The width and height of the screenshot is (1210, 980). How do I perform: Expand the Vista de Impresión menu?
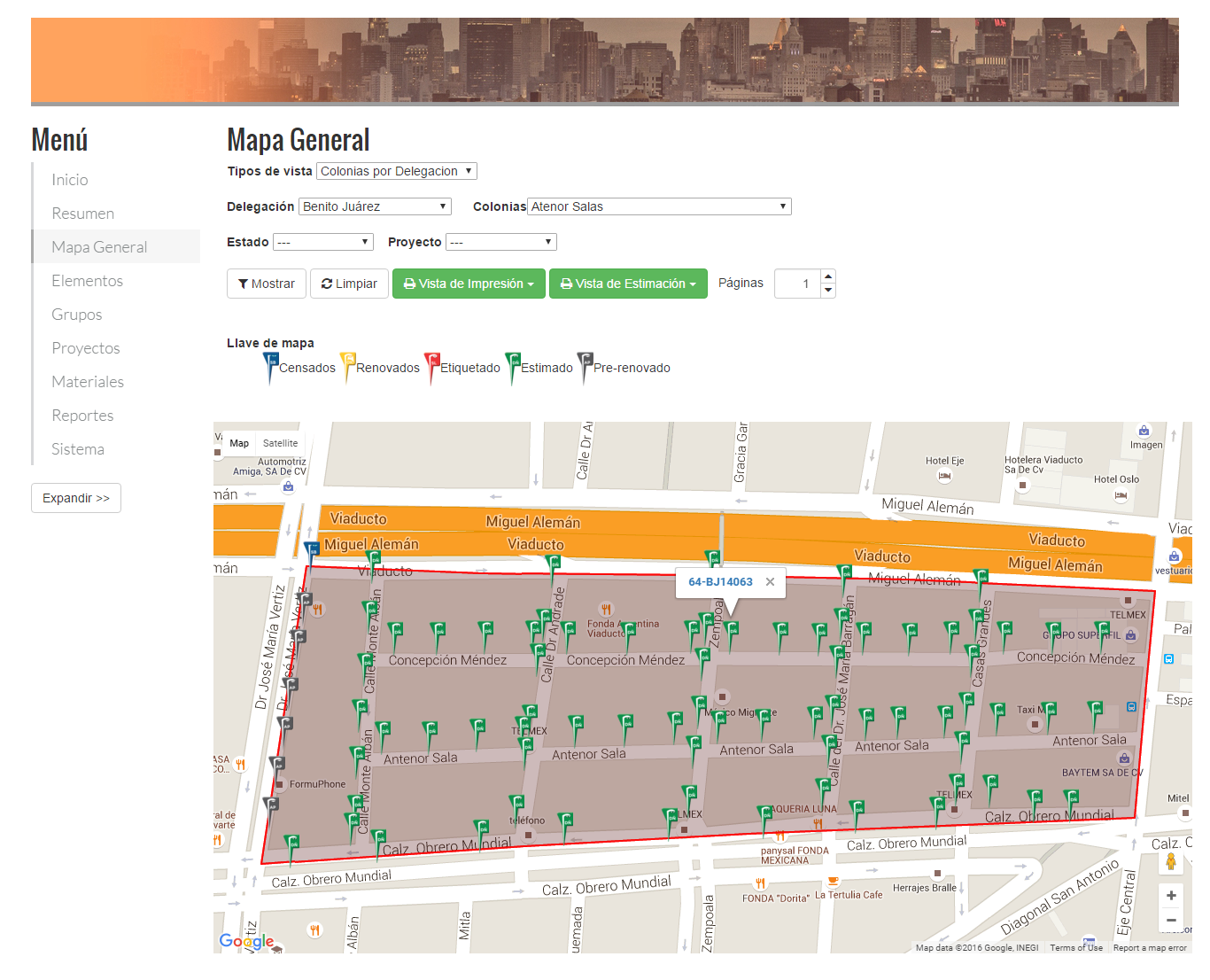click(x=469, y=284)
